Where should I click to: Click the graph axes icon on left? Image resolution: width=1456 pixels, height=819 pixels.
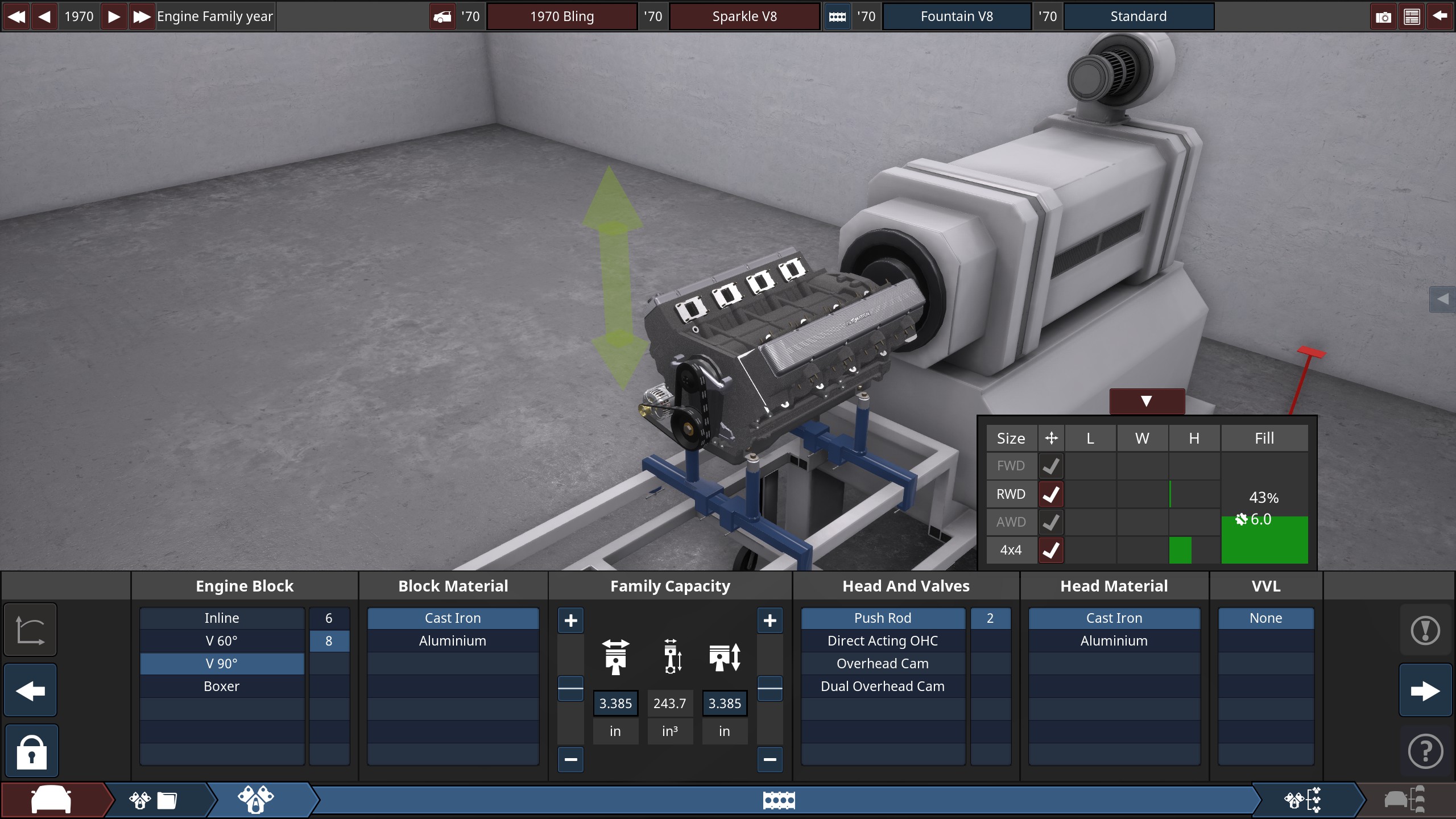[30, 630]
